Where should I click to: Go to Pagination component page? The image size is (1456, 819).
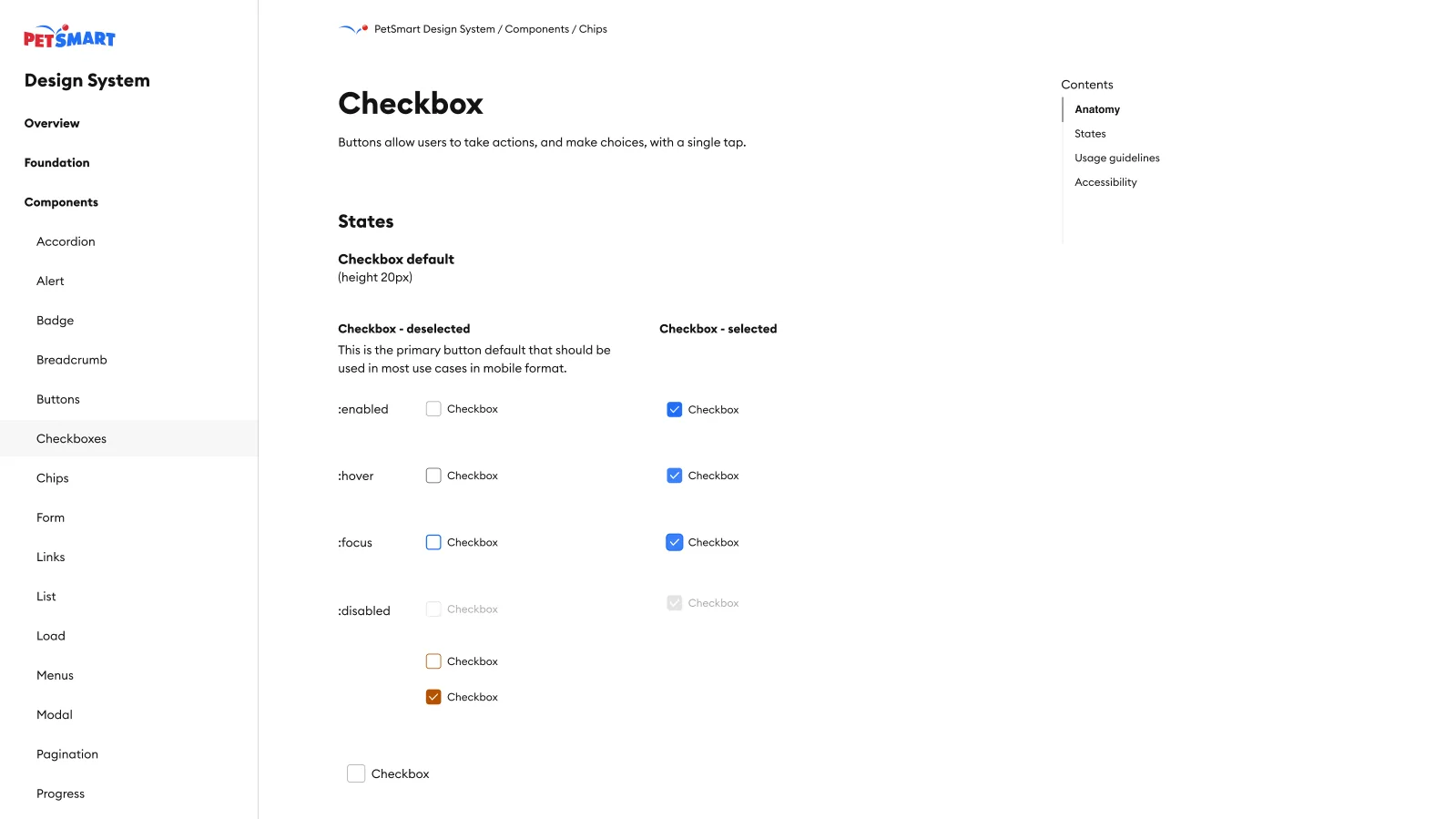click(67, 754)
